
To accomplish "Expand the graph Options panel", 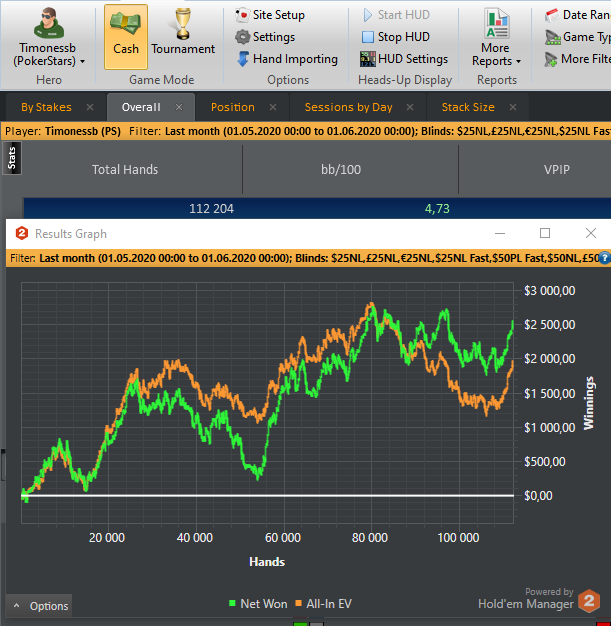I will (x=39, y=606).
